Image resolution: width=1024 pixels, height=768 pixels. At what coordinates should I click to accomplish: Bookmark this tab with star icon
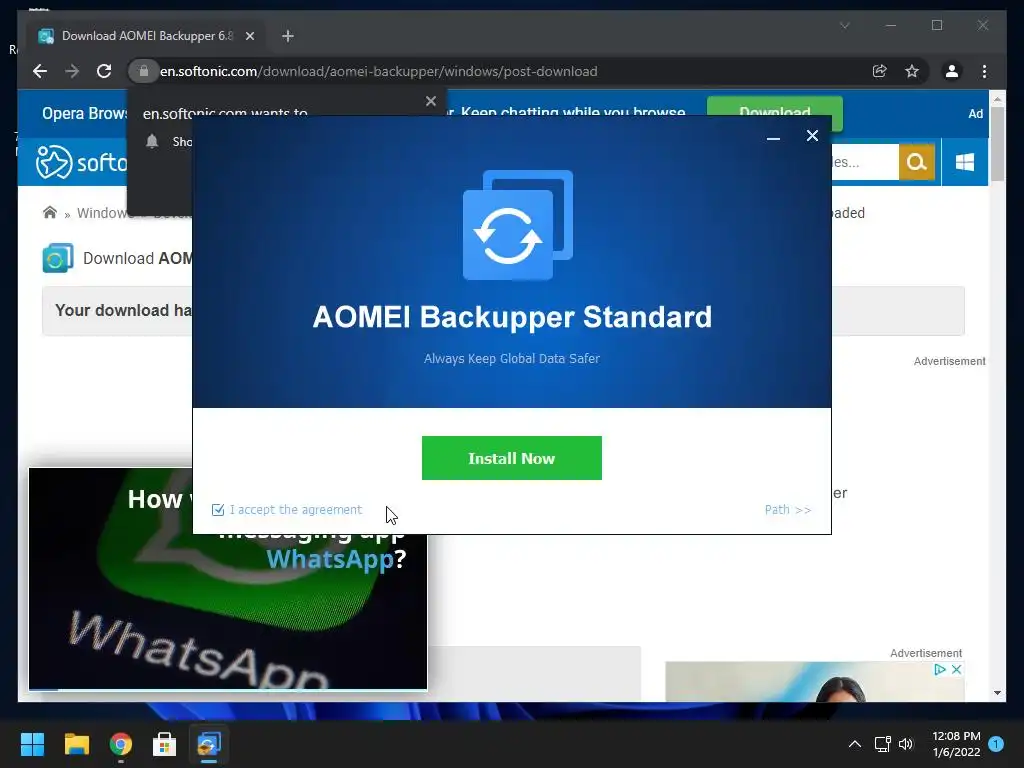click(x=912, y=71)
